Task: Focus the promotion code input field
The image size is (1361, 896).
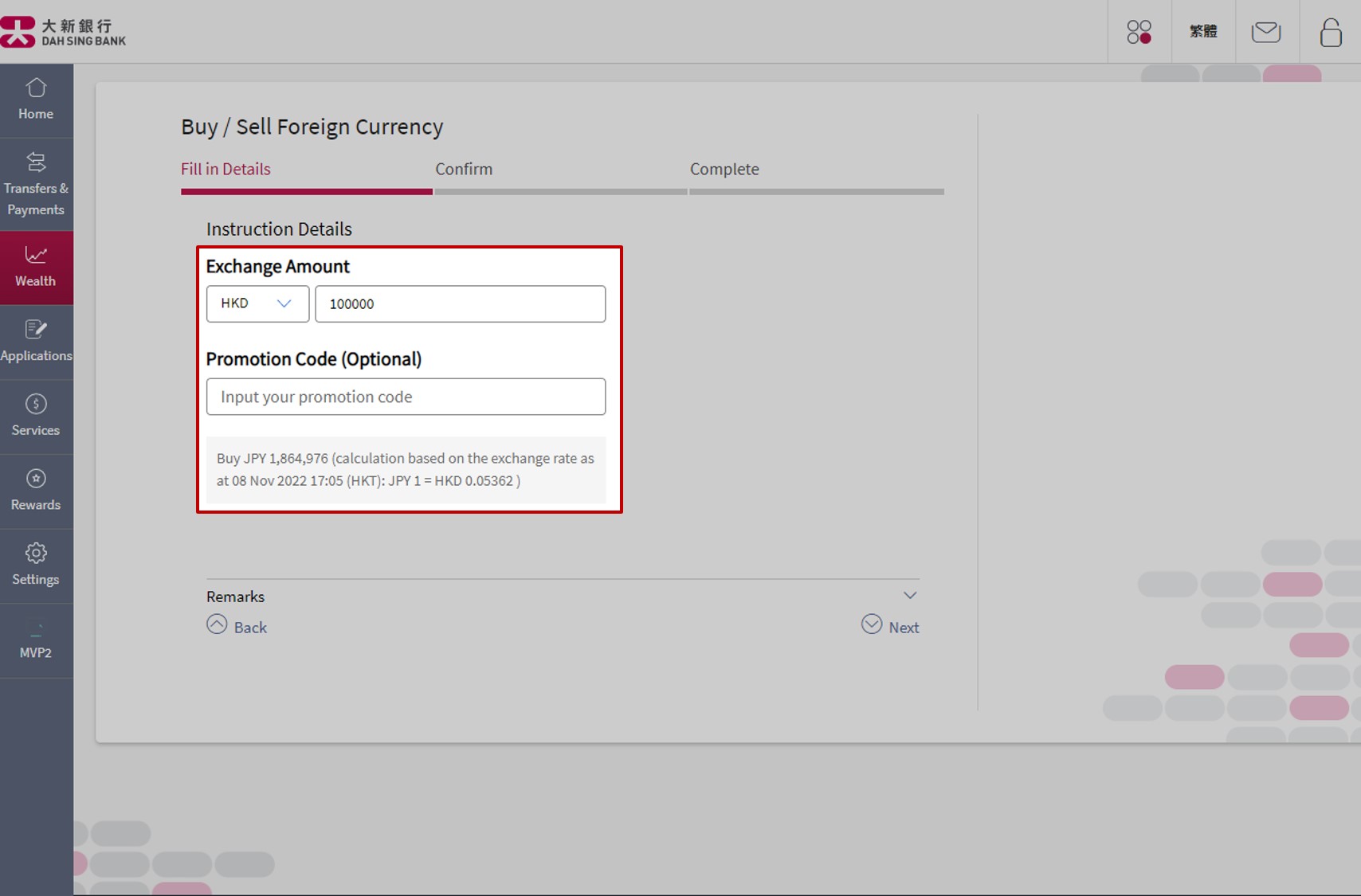Action: click(x=406, y=397)
